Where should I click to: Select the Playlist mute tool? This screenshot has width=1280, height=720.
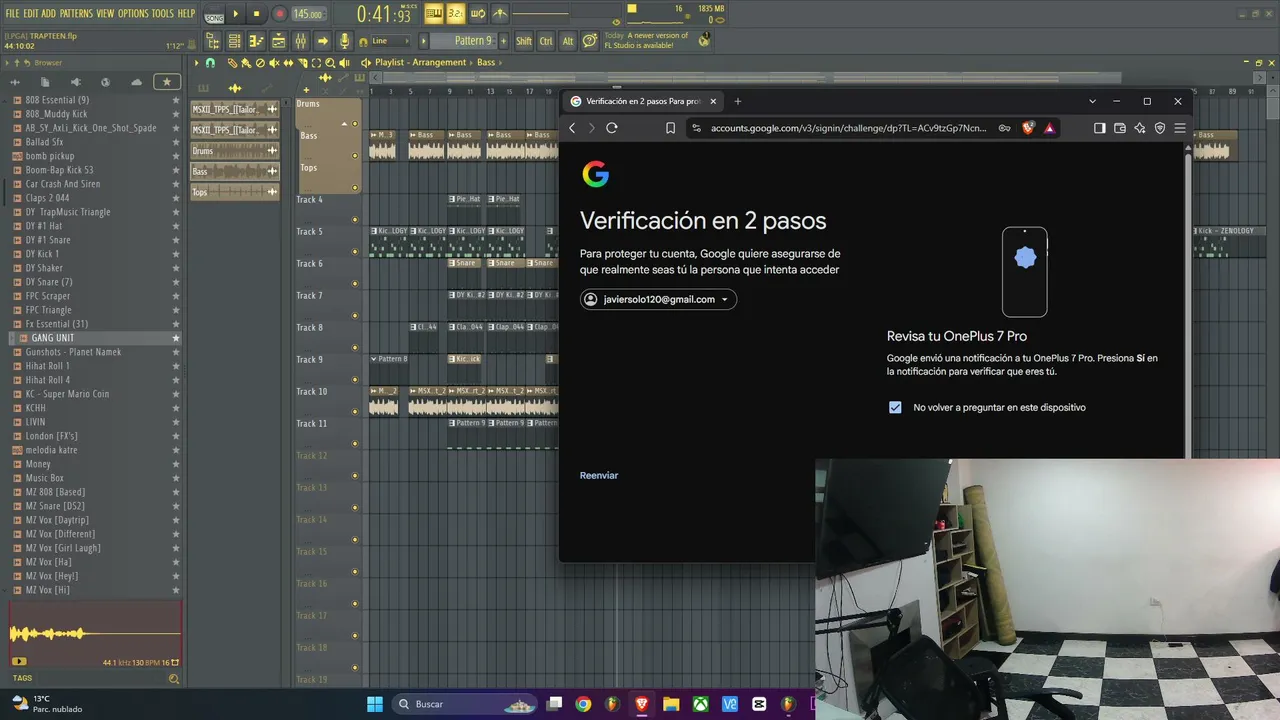pyautogui.click(x=274, y=63)
